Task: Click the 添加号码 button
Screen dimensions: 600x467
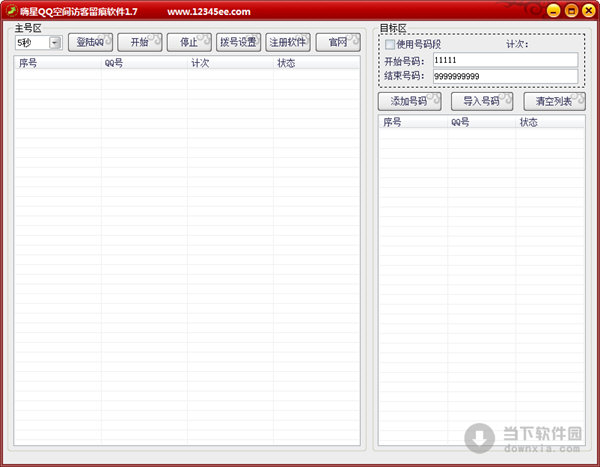Action: tap(409, 101)
